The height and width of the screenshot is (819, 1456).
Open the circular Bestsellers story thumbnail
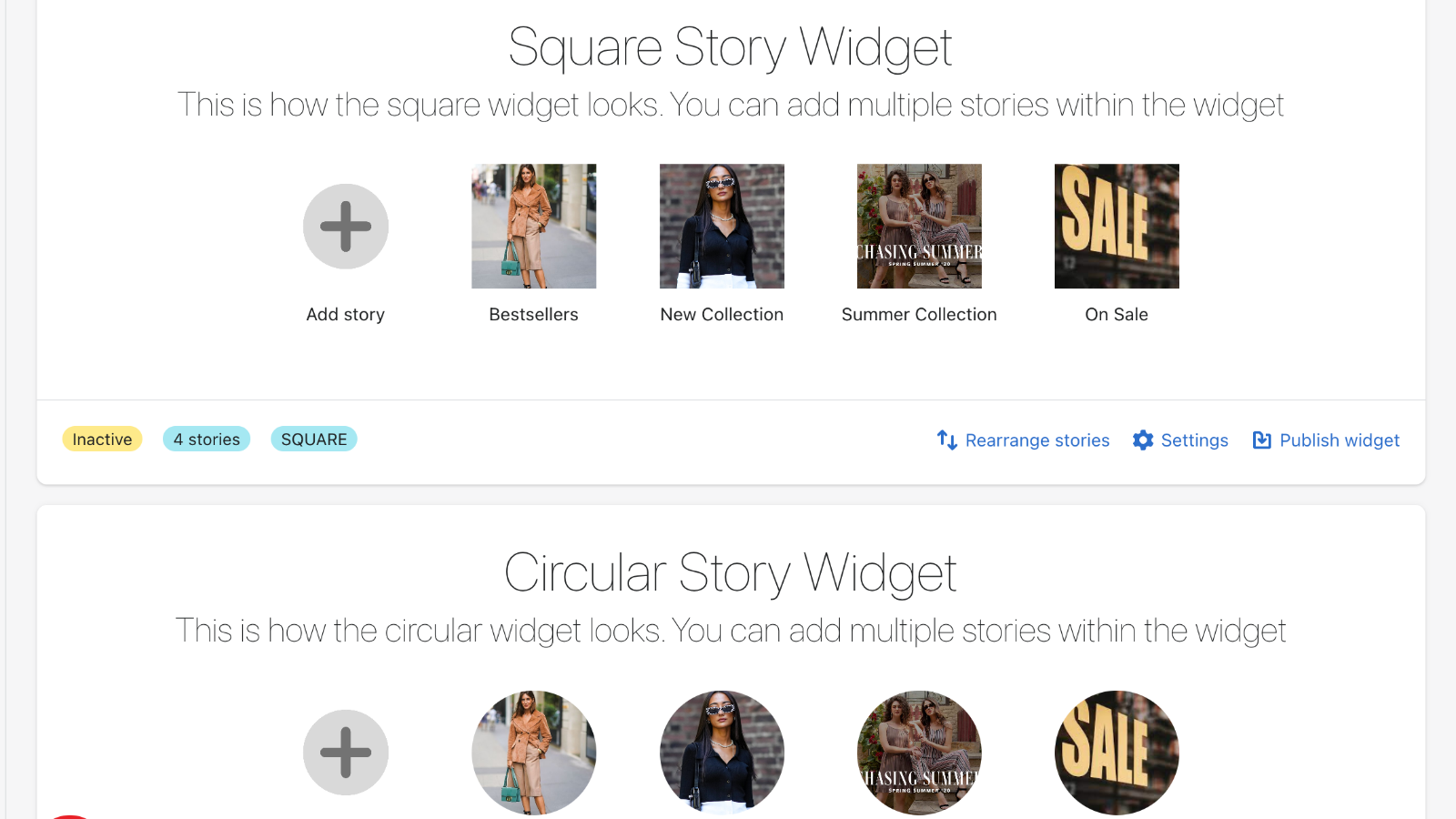click(533, 753)
